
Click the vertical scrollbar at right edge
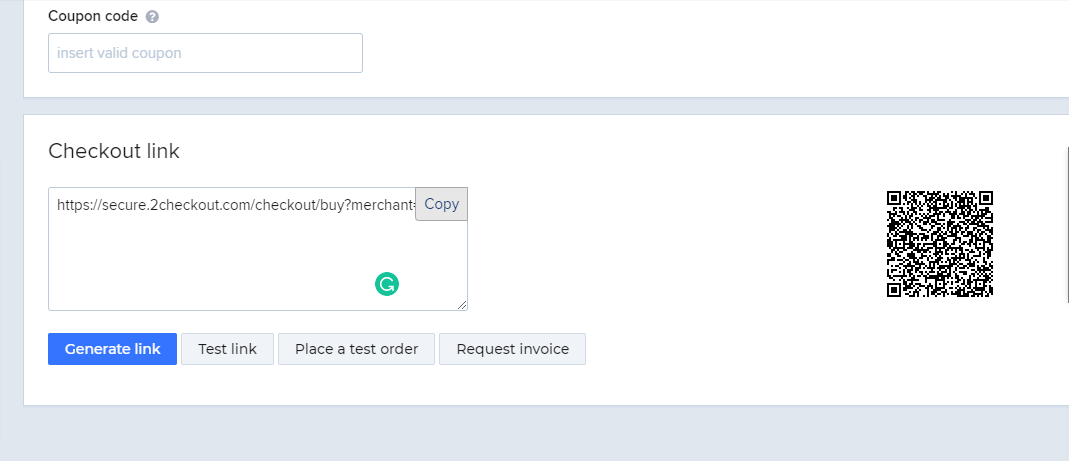(1067, 220)
